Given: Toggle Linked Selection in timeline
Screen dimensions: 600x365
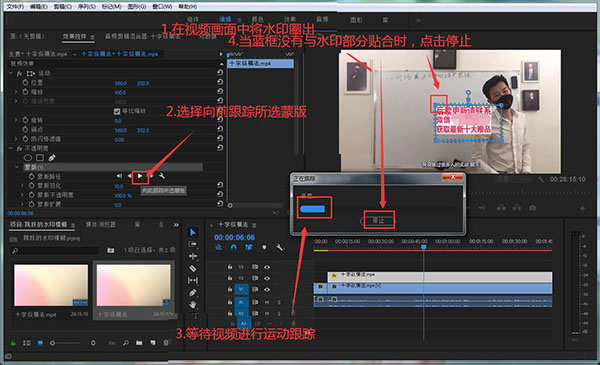Looking at the screenshot, I should point(249,248).
